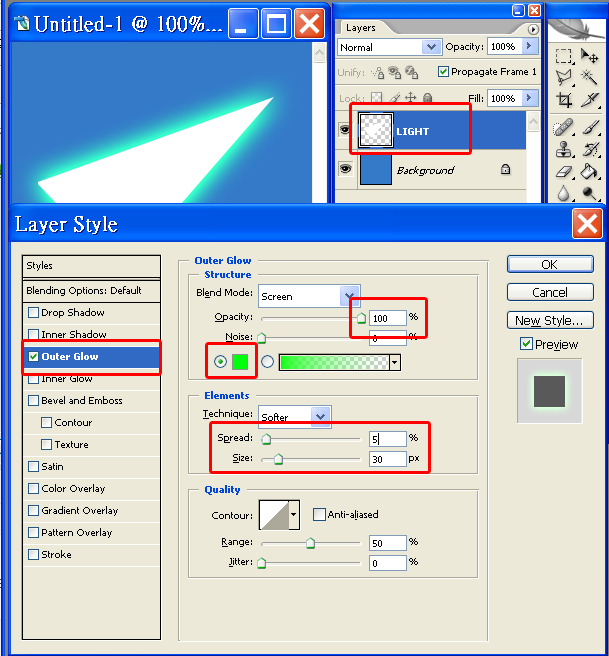
Task: Toggle the Propagate Frame 1 checkbox
Action: pos(443,72)
